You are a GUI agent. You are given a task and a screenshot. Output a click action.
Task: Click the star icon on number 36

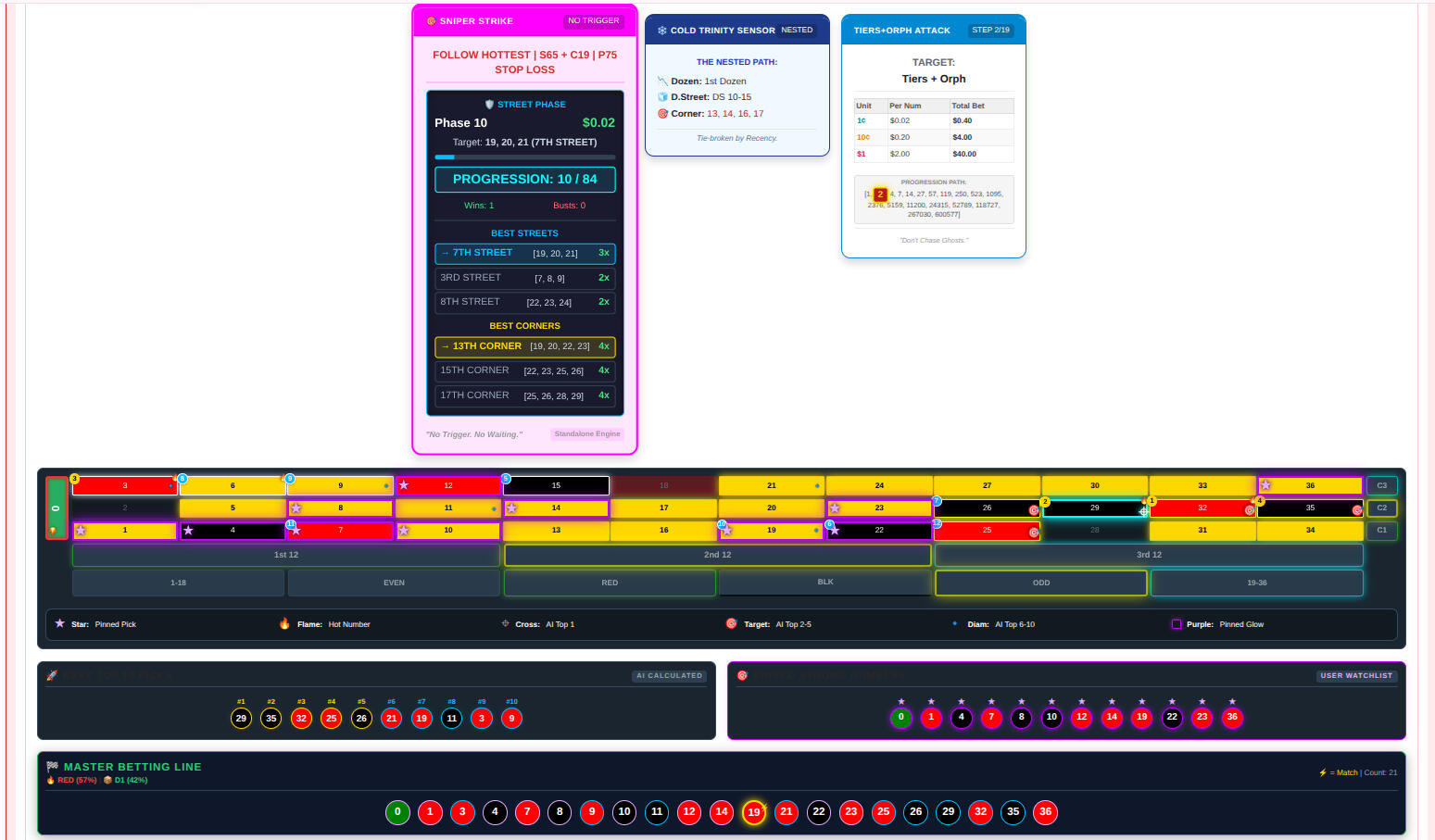click(x=1265, y=485)
